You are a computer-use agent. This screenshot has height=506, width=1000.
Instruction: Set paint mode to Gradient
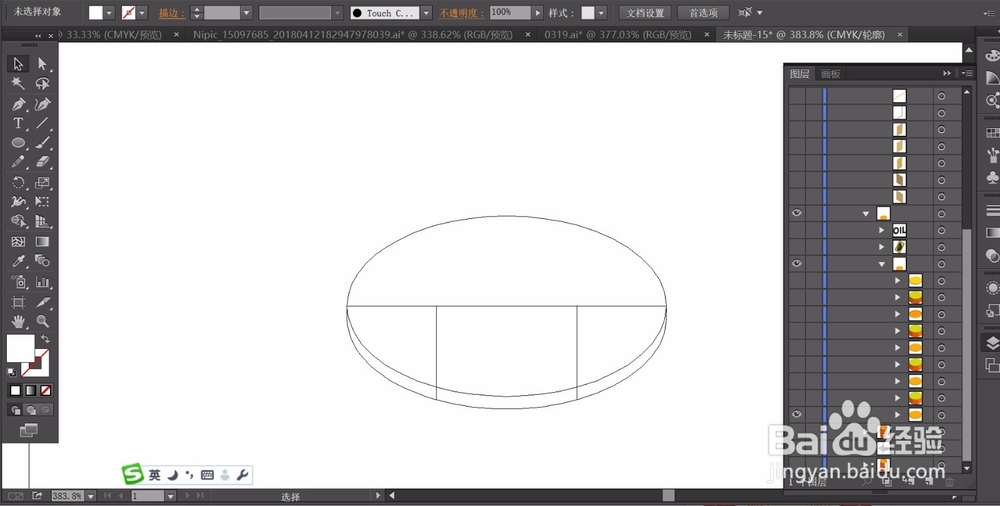[x=31, y=391]
